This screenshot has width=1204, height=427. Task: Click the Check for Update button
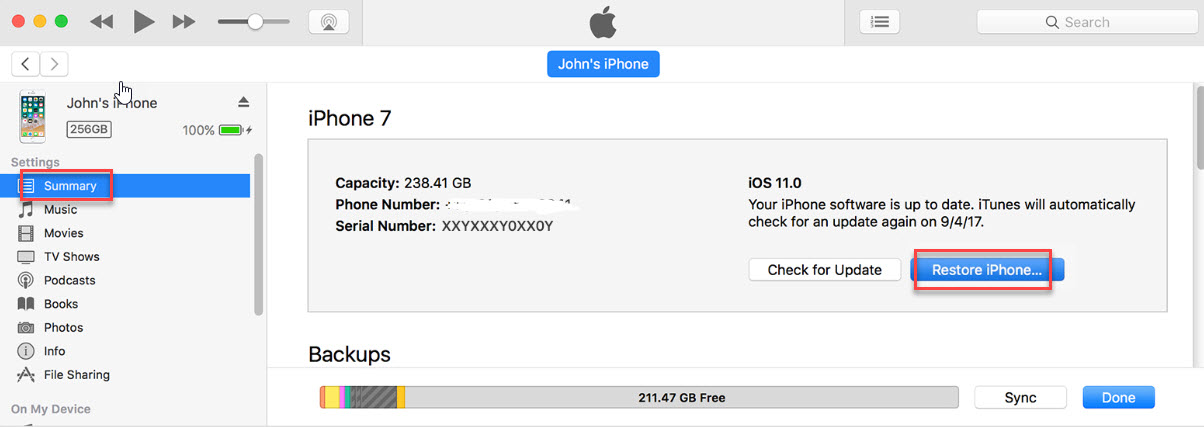[824, 270]
